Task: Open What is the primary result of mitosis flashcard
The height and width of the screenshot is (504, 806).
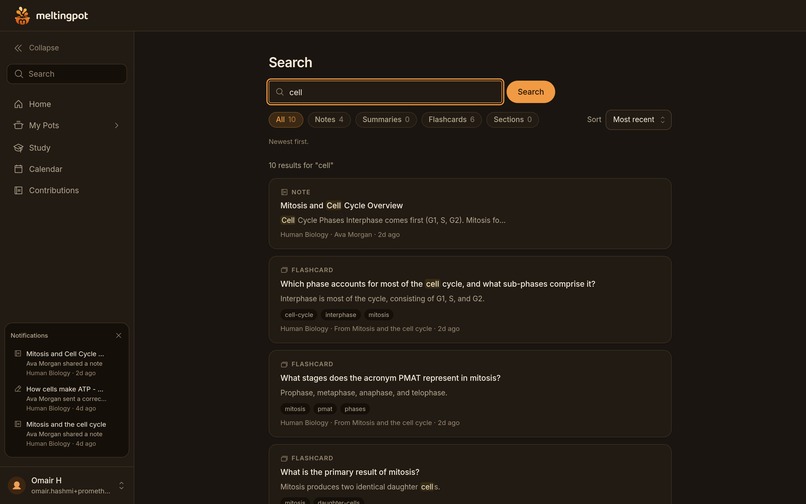Action: click(x=350, y=472)
